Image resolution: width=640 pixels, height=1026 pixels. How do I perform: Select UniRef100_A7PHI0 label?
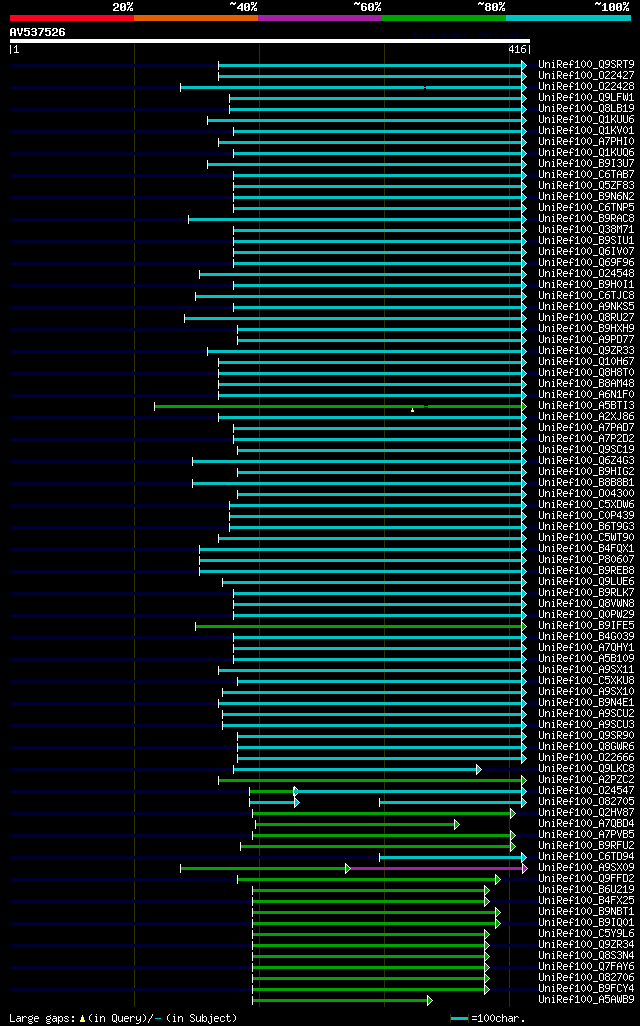click(x=586, y=142)
